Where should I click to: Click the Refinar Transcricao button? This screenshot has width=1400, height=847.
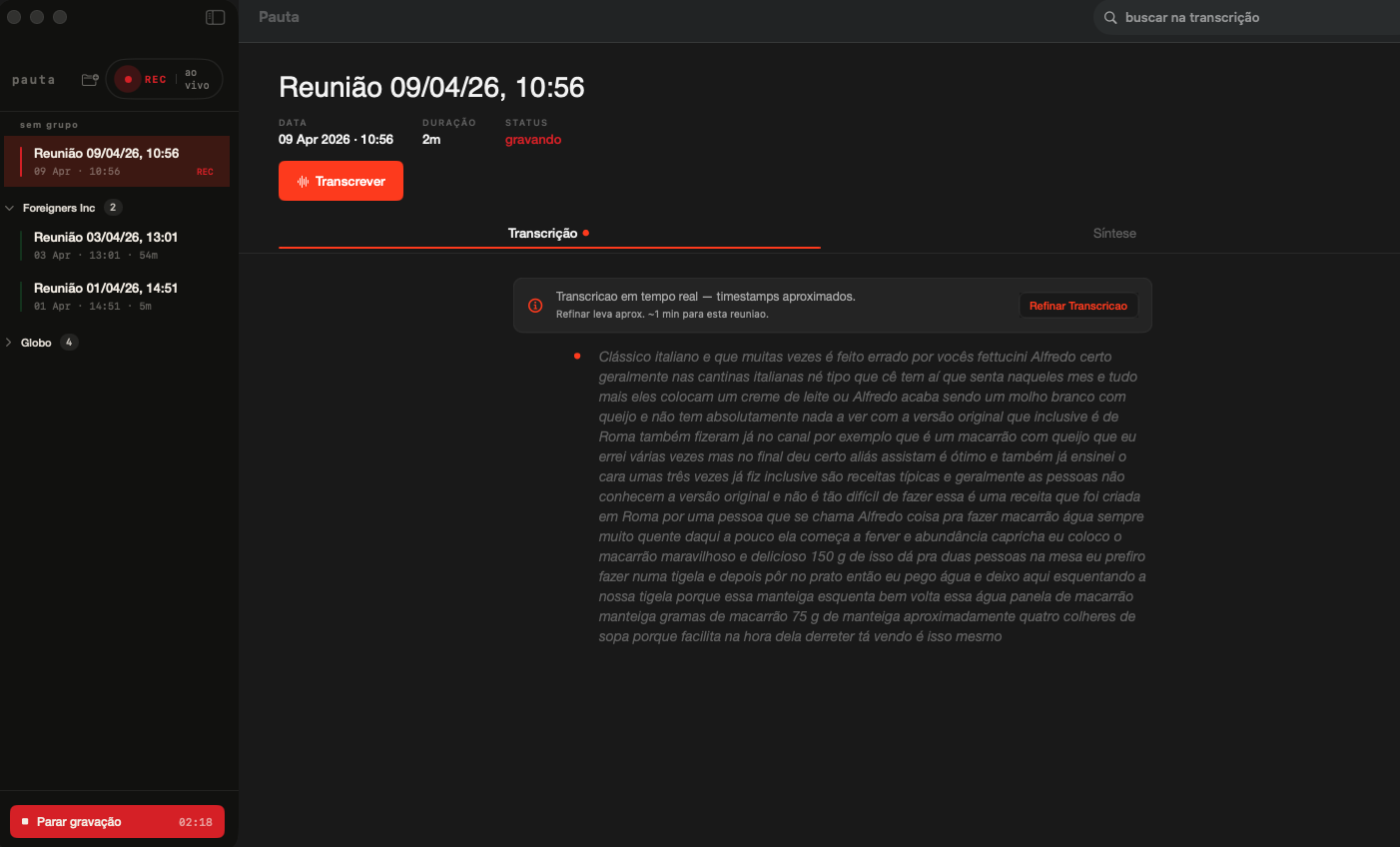(1077, 306)
